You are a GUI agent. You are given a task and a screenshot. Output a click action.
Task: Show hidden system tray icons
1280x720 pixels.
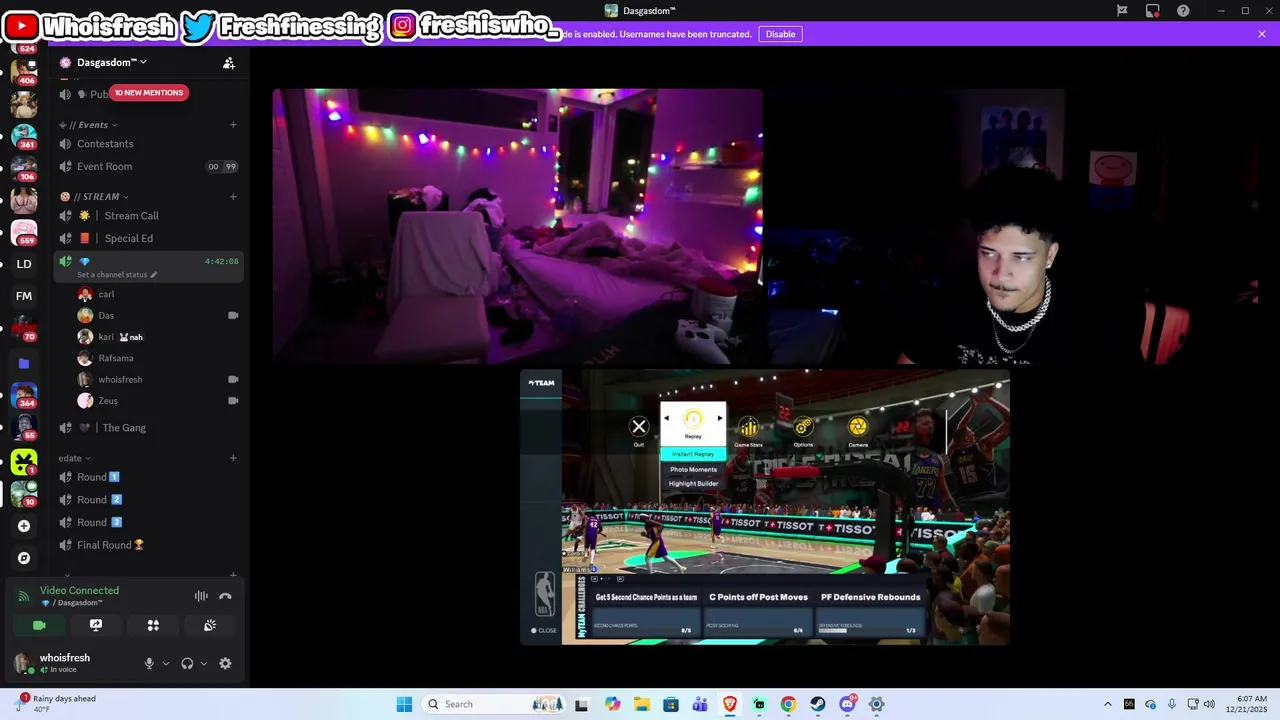click(1107, 704)
